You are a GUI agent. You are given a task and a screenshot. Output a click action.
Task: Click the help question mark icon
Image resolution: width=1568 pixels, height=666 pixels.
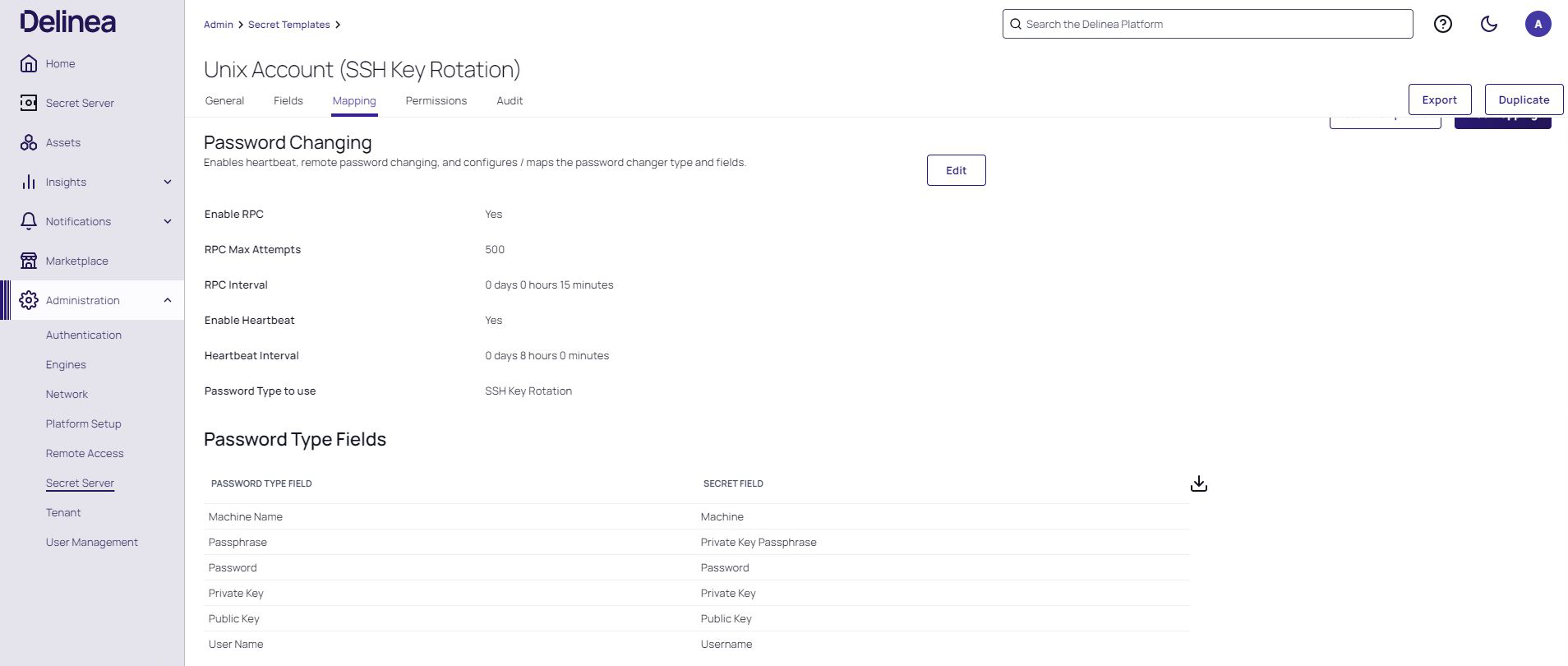[x=1442, y=25]
